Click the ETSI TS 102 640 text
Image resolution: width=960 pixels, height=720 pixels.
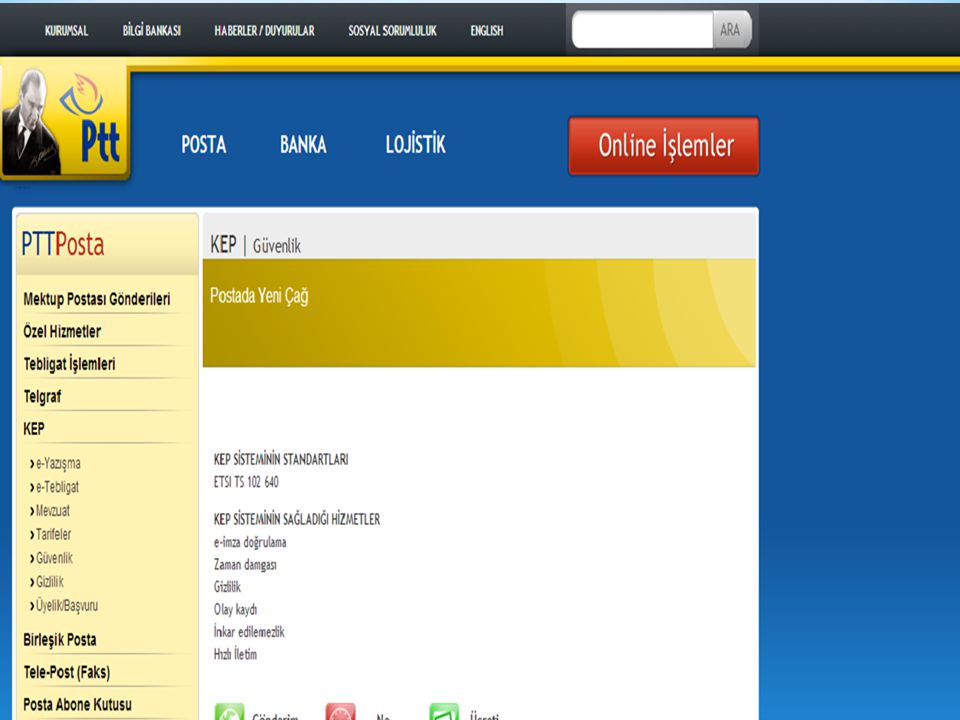point(246,482)
